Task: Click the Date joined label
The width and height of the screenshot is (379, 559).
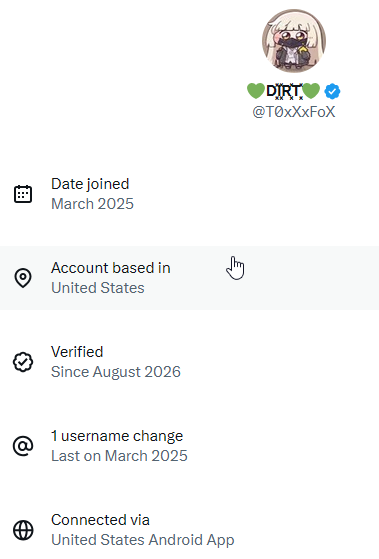Action: tap(90, 184)
